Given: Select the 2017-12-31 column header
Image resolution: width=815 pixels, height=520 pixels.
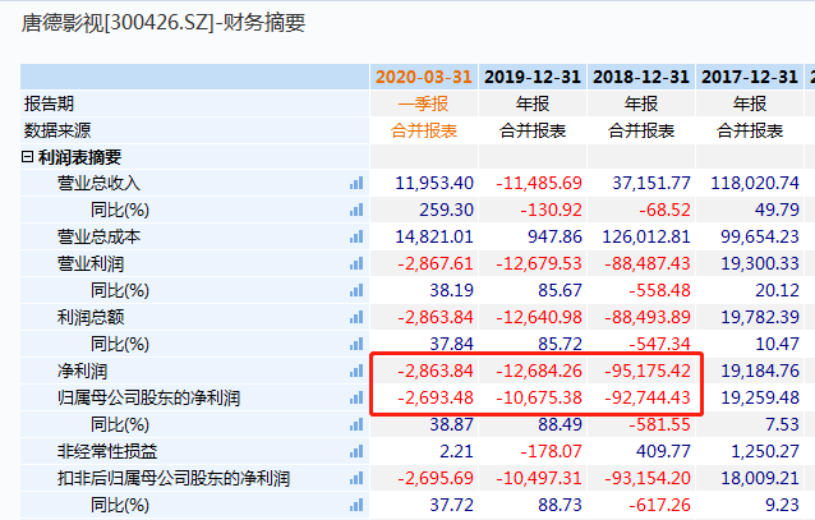Looking at the screenshot, I should [750, 77].
